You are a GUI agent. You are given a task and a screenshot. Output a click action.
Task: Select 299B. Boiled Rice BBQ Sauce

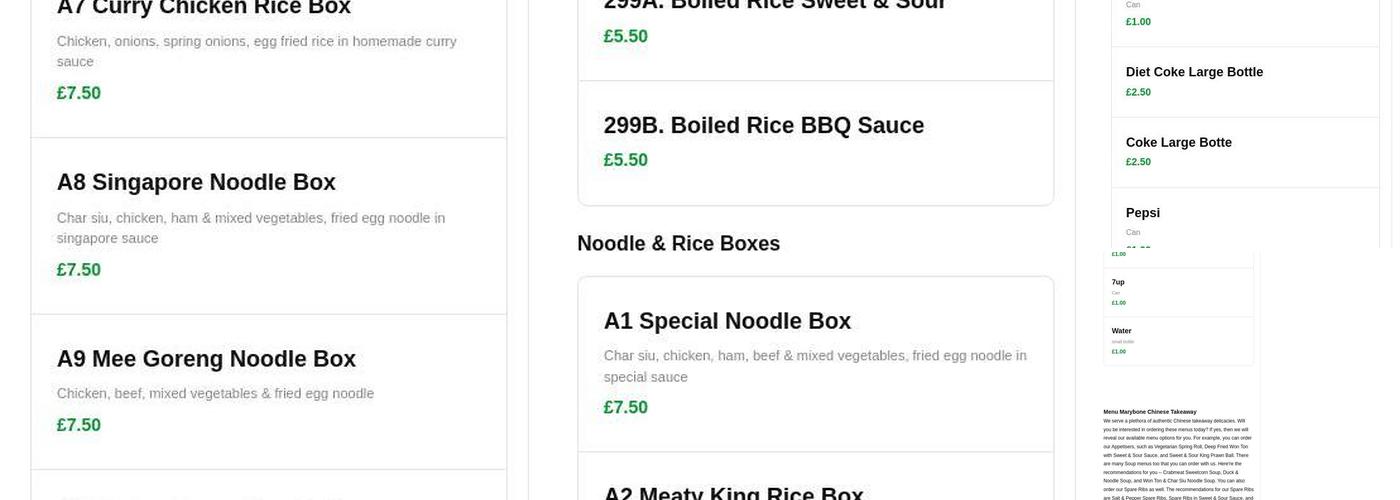pos(763,126)
